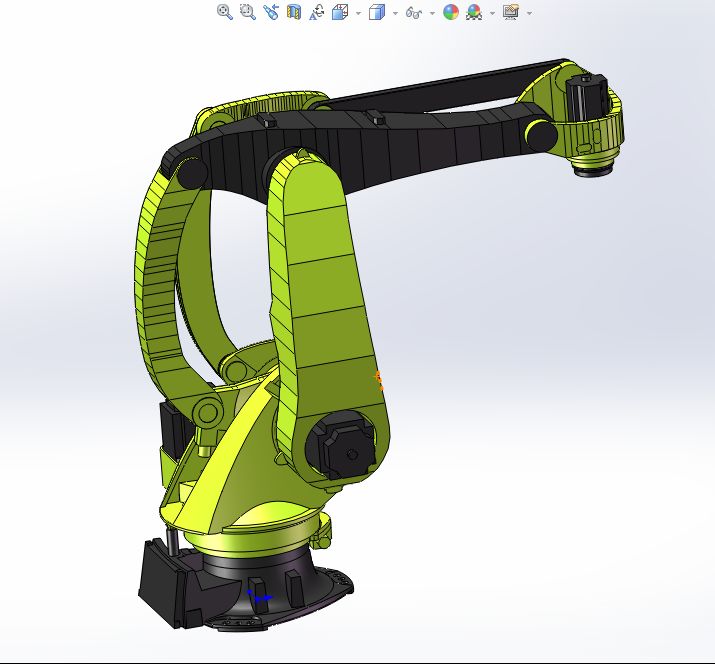Viewport: 715px width, 664px height.
Task: Select the blue origin triad at robot base
Action: click(259, 596)
